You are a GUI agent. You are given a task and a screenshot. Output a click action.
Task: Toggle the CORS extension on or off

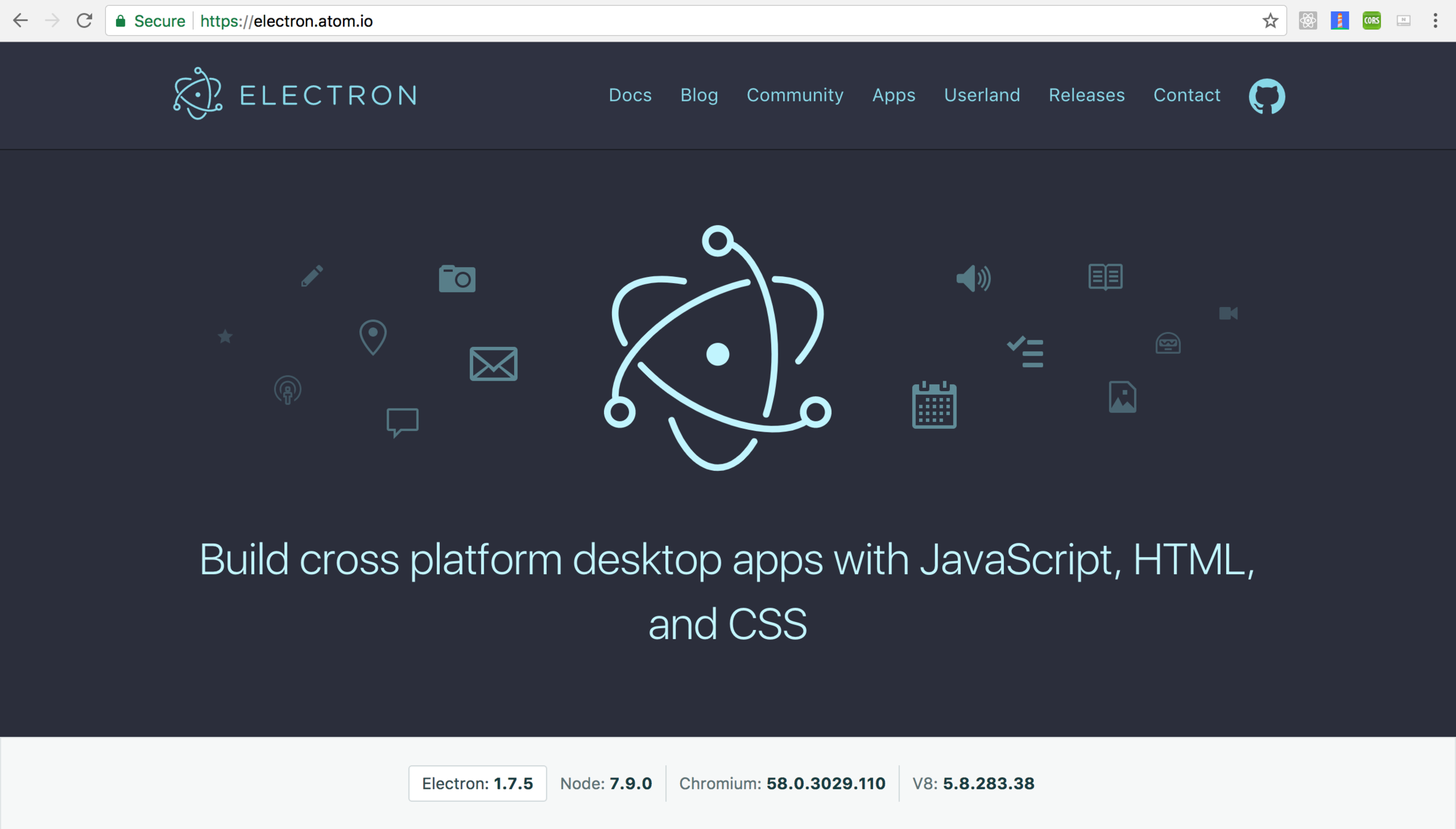coord(1371,20)
